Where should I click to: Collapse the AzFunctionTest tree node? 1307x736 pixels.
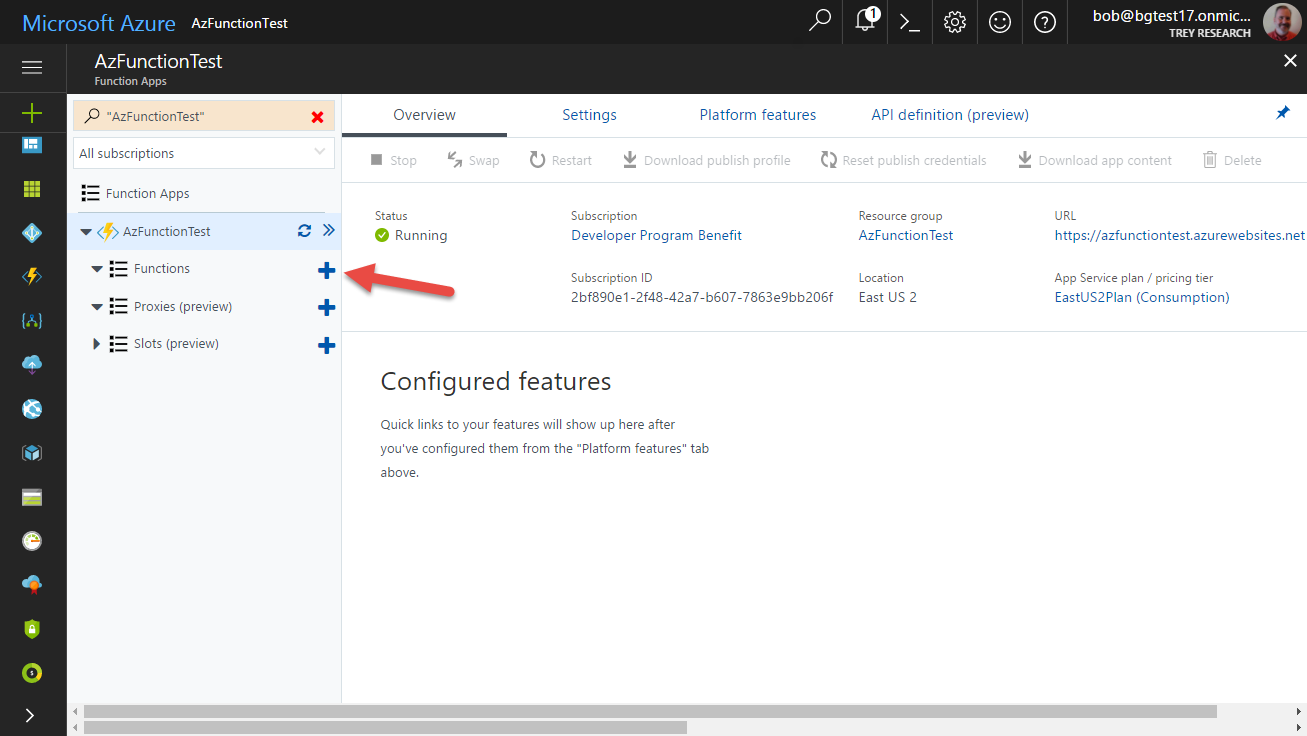pos(85,232)
